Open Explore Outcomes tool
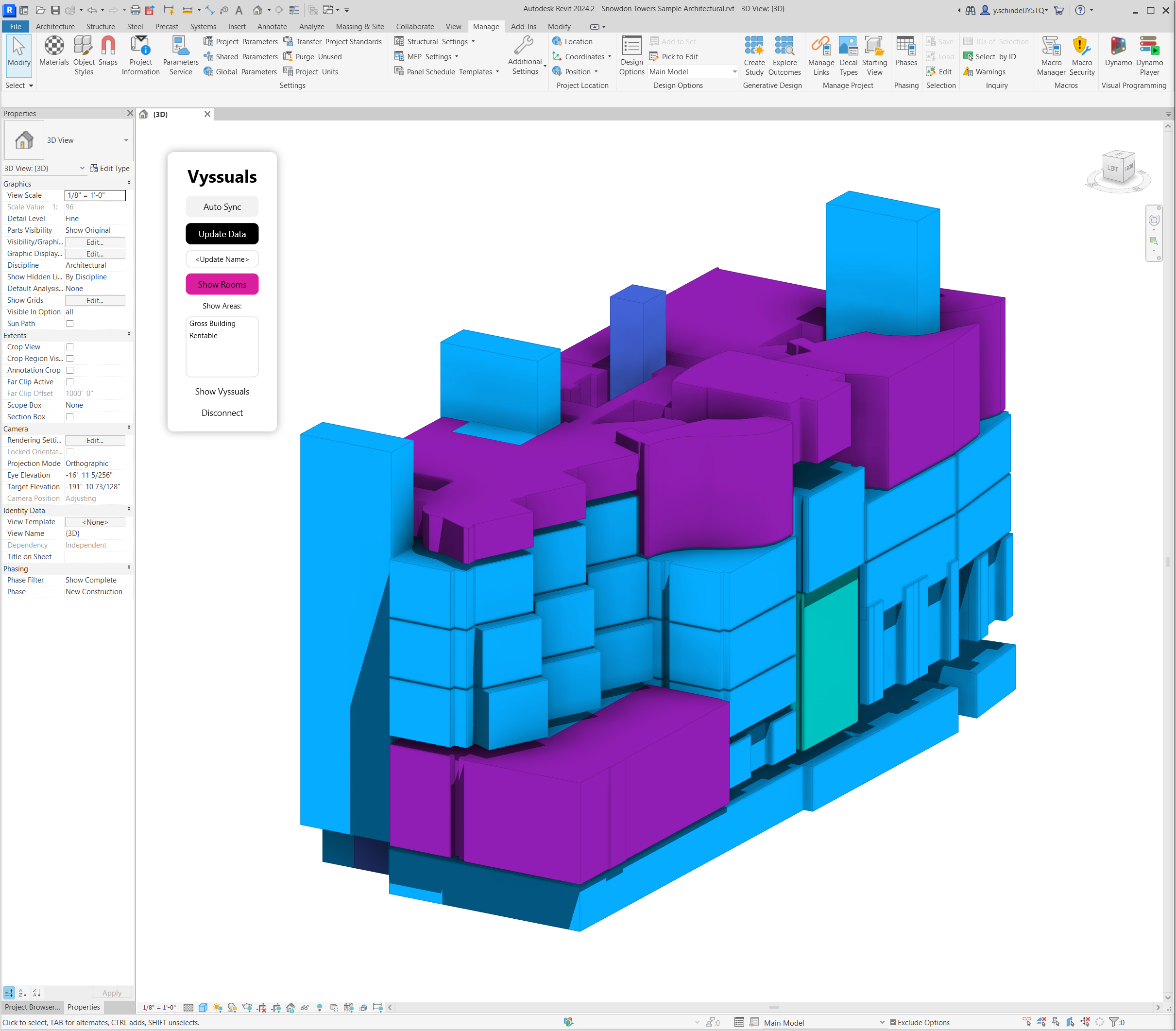 (x=784, y=56)
